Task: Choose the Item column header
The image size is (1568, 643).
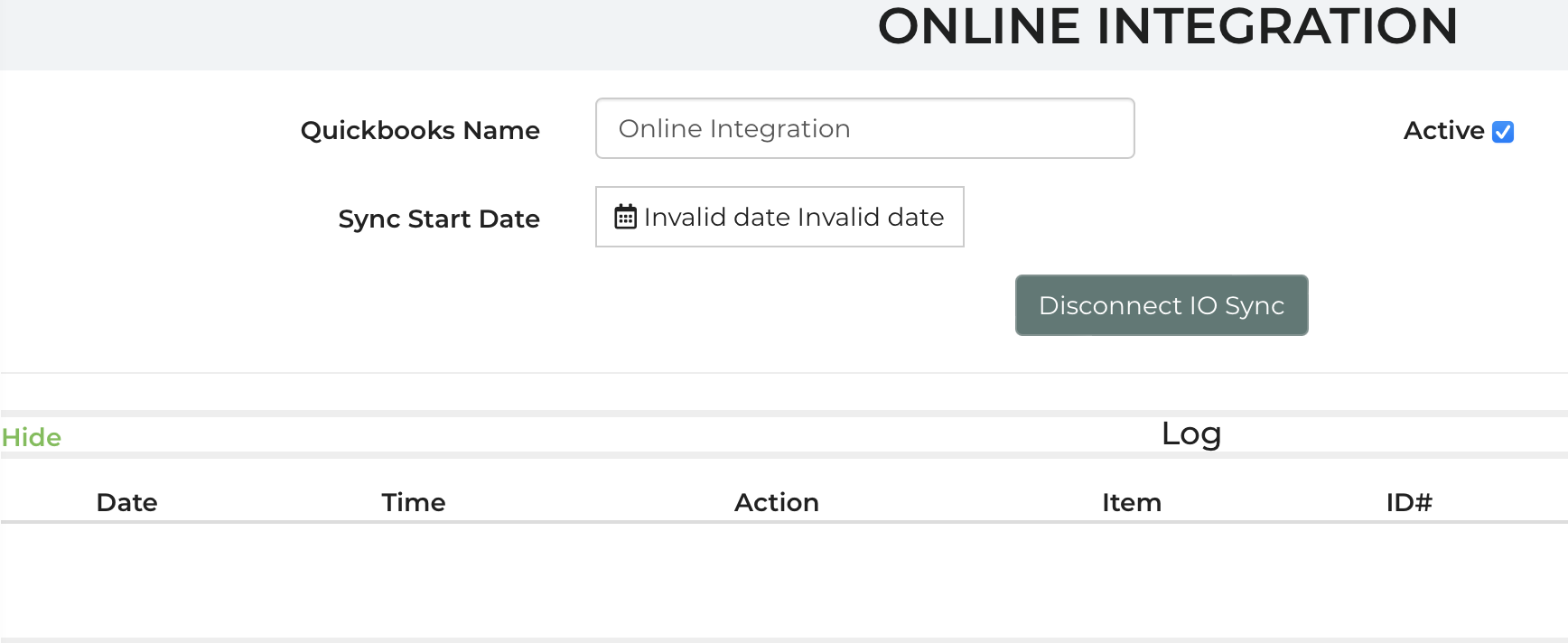Action: point(1131,502)
